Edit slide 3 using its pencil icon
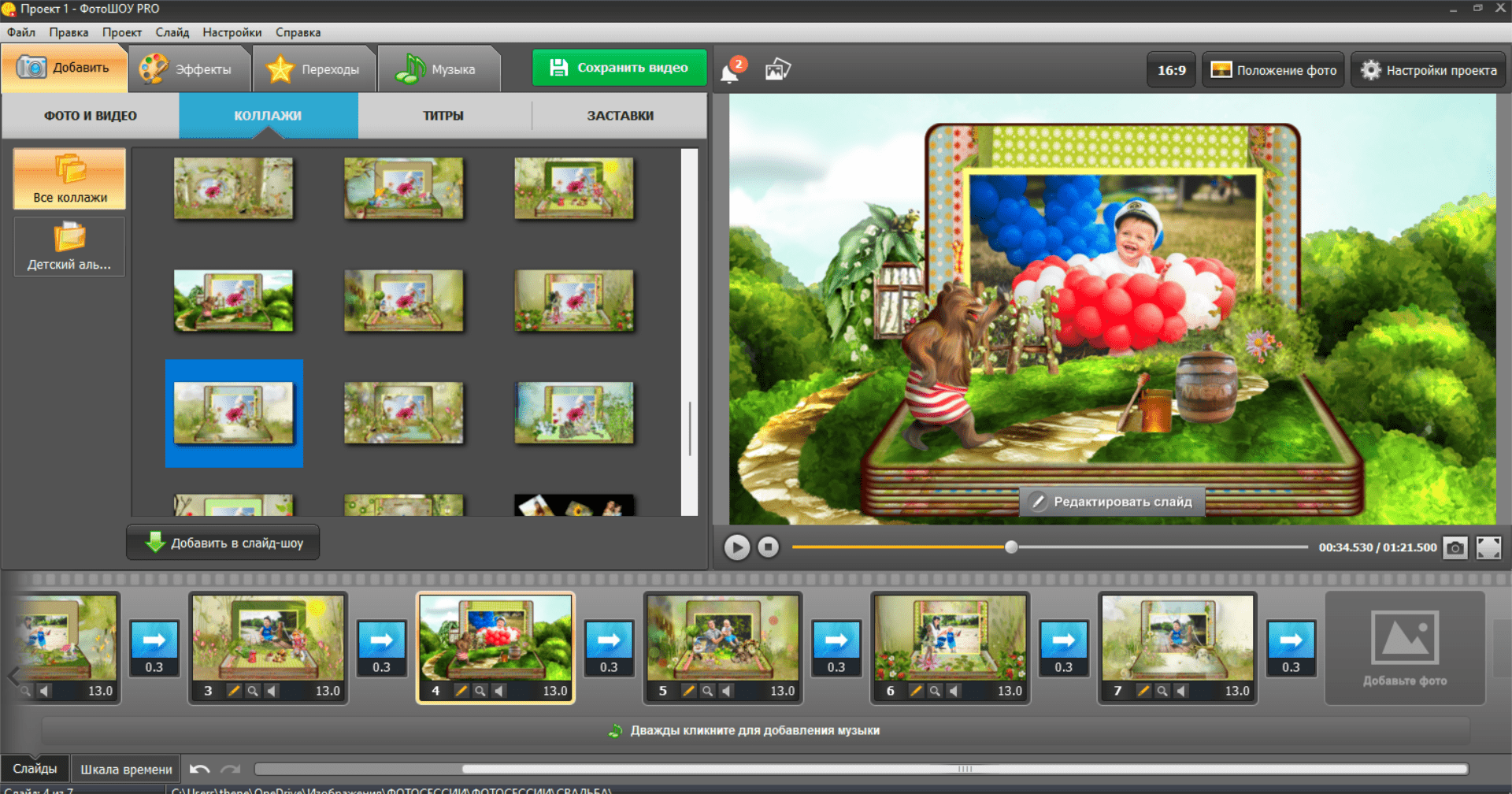Screen dimensions: 1512x794 pos(233,691)
